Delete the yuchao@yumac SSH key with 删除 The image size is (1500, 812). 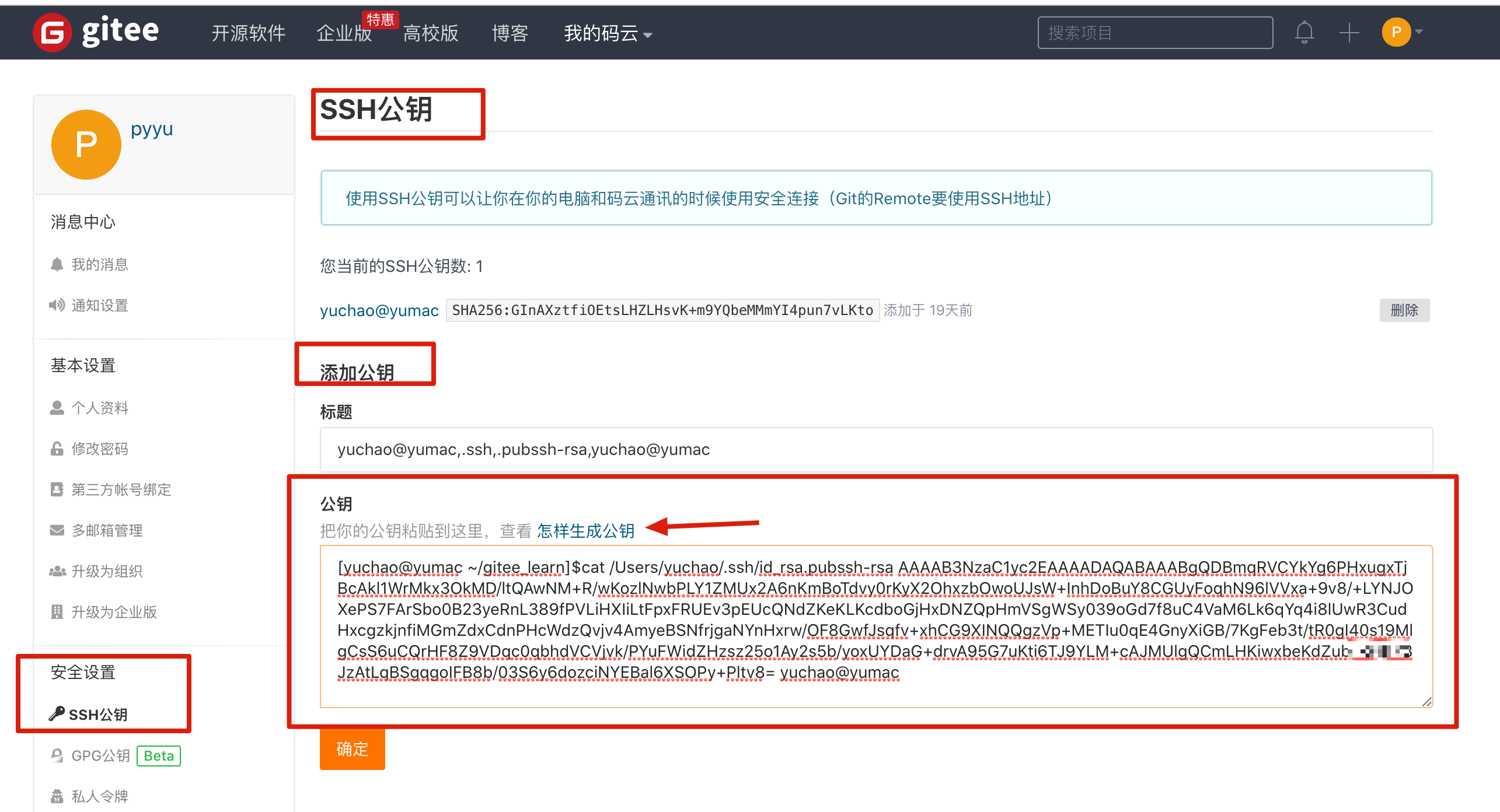(1404, 310)
